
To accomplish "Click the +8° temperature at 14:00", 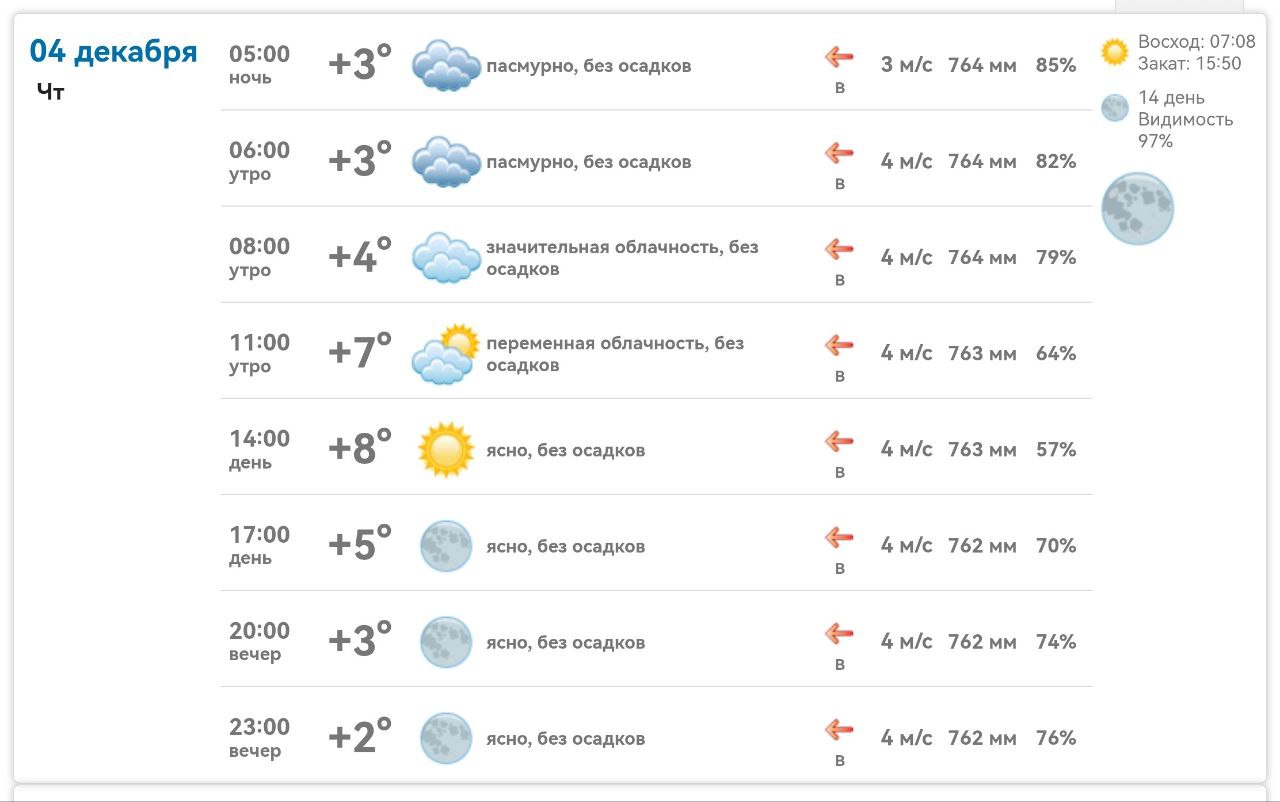I will (360, 449).
